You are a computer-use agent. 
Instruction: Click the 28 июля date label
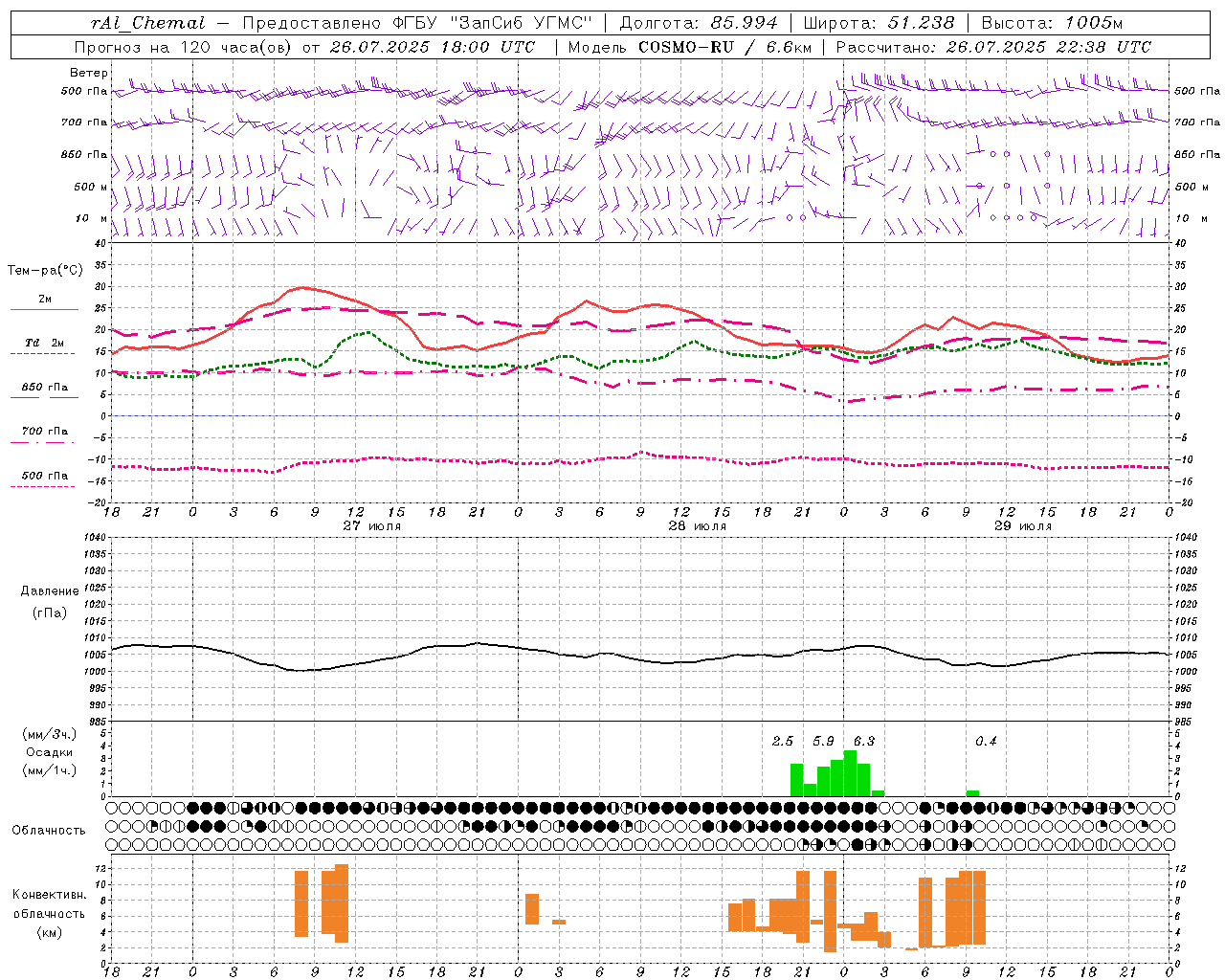(x=698, y=526)
